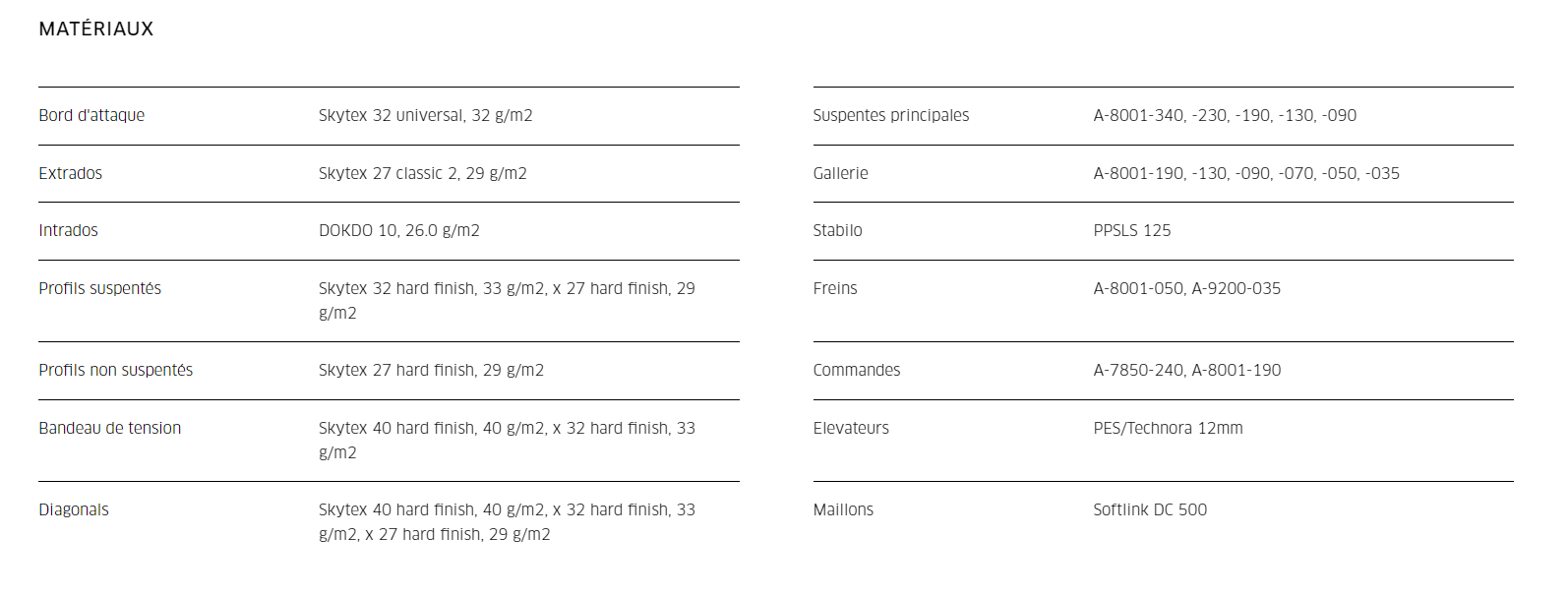Click the "DOKDO 10, 26.0 g/m2" value
Viewport: 1568px width, 596px height.
(x=398, y=230)
